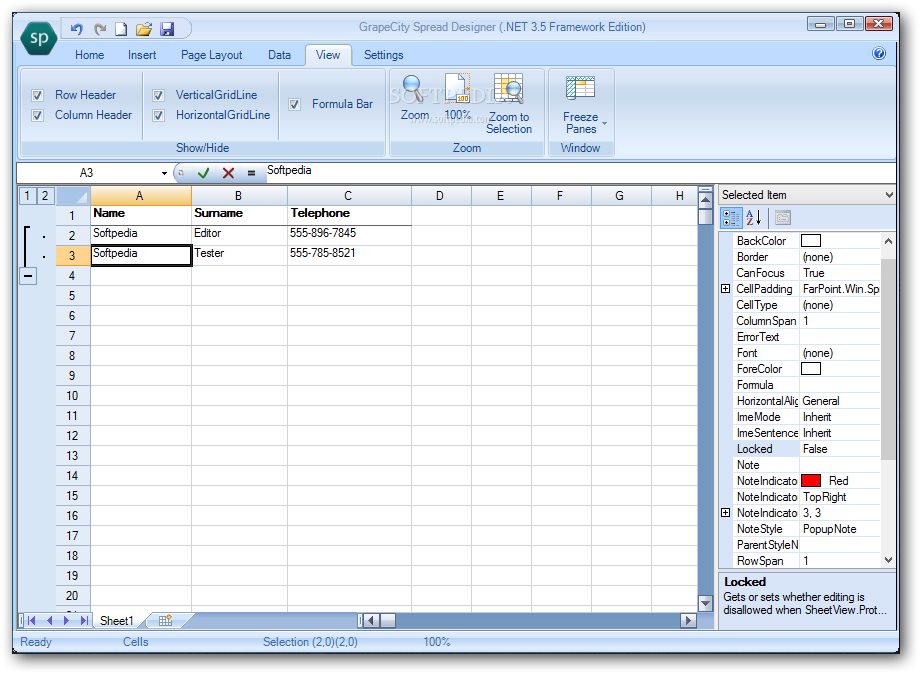Select the Sheet1 tab
Viewport: 920px width, 674px height.
(x=116, y=621)
